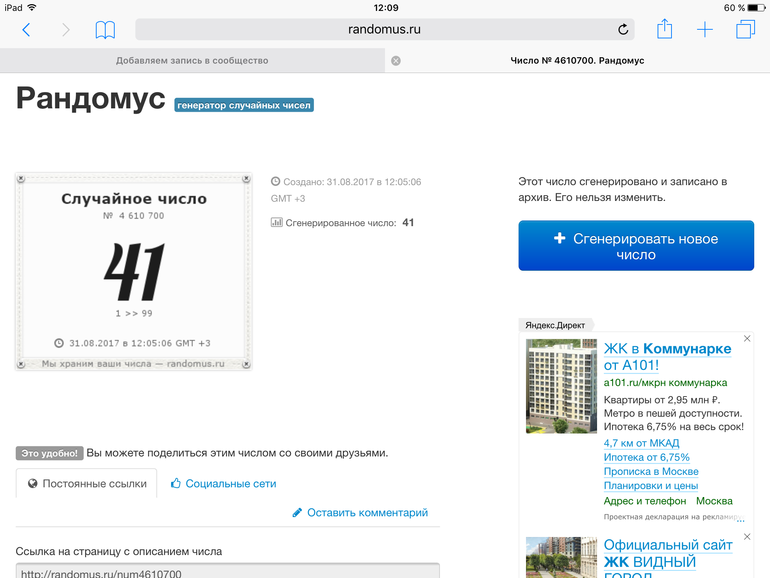Tap the Safari back arrow
This screenshot has height=578, width=770.
26,30
